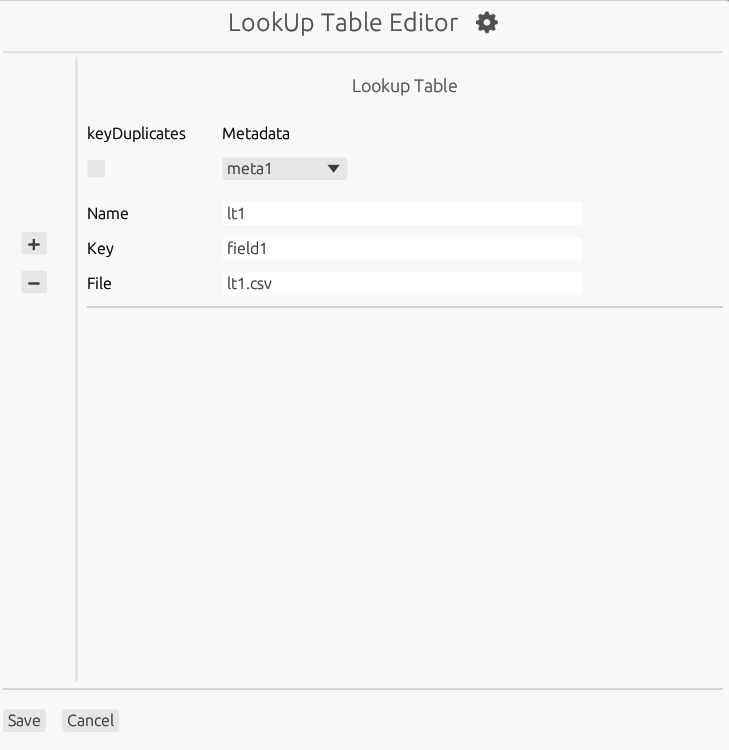Image resolution: width=729 pixels, height=750 pixels.
Task: Focus the Key field containing field1
Action: tap(402, 248)
